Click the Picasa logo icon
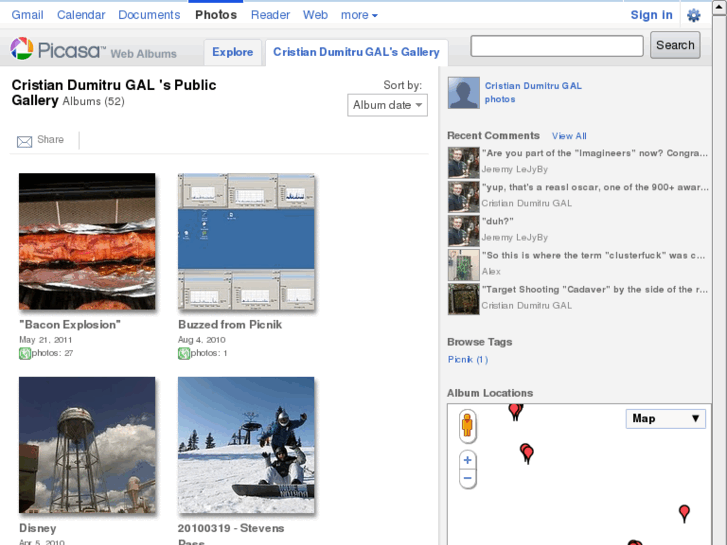Image resolution: width=727 pixels, height=545 pixels. click(22, 49)
